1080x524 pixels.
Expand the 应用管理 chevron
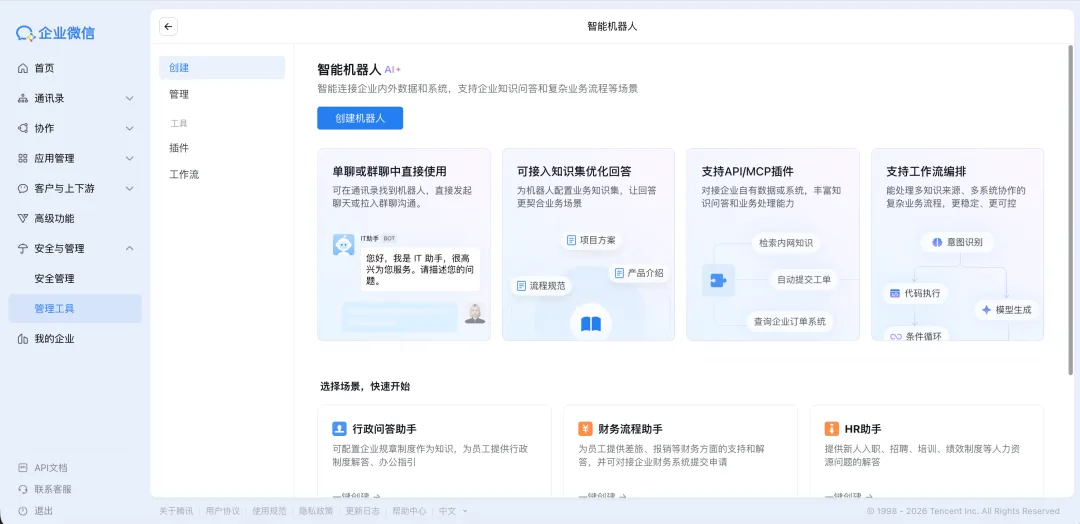coord(129,158)
